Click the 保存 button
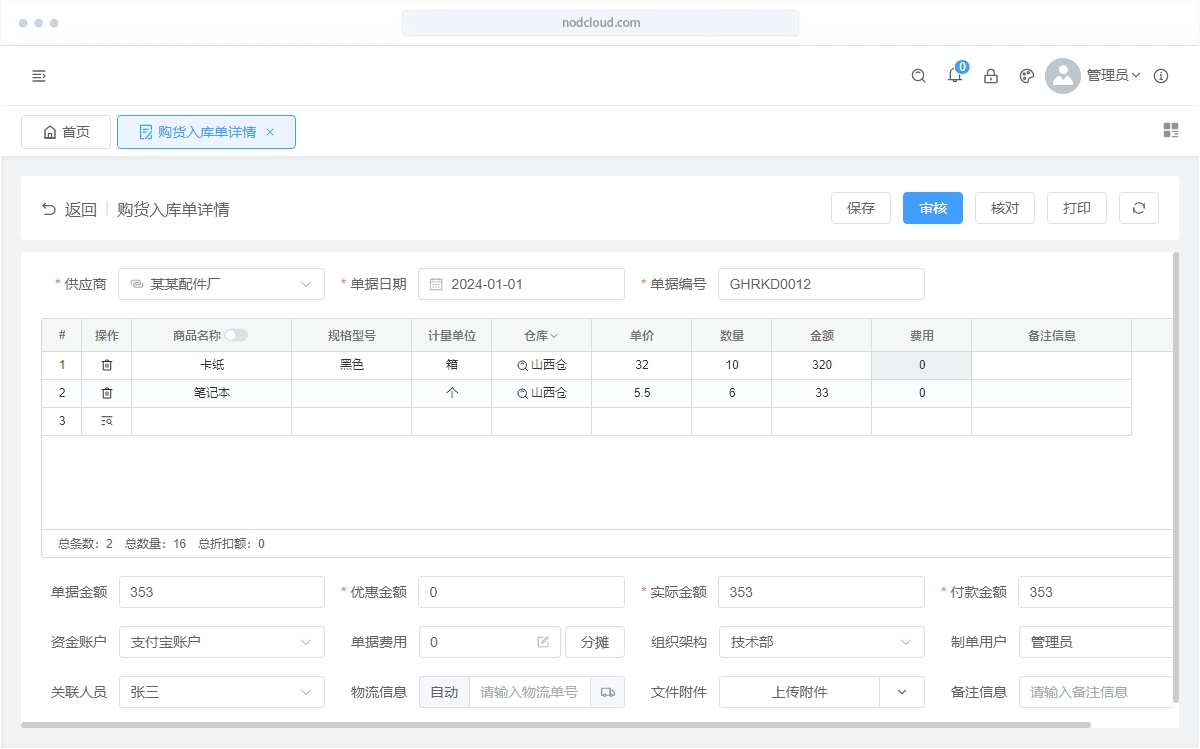The height and width of the screenshot is (749, 1200). pos(860,208)
